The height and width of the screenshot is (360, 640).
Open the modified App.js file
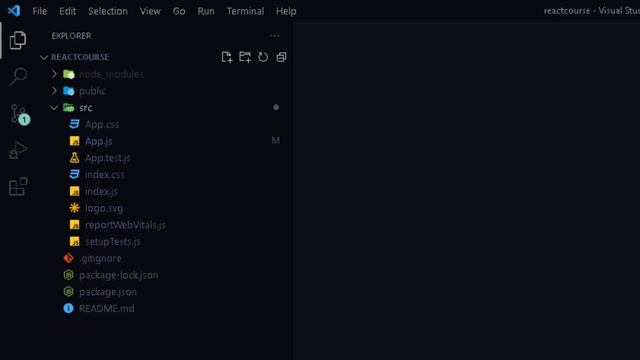[x=98, y=141]
